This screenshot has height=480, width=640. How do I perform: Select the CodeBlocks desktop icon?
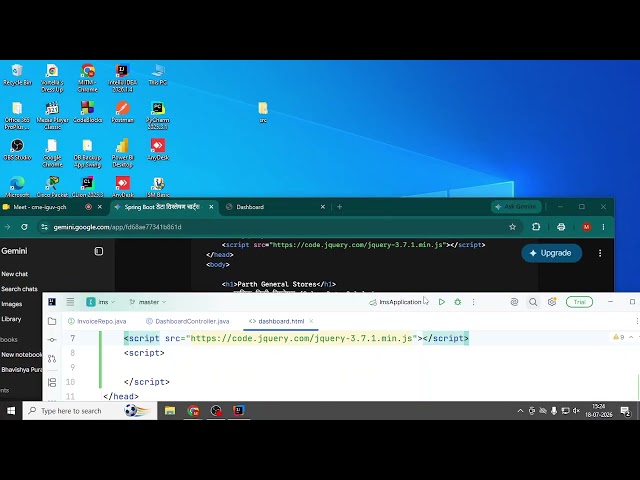[x=87, y=112]
